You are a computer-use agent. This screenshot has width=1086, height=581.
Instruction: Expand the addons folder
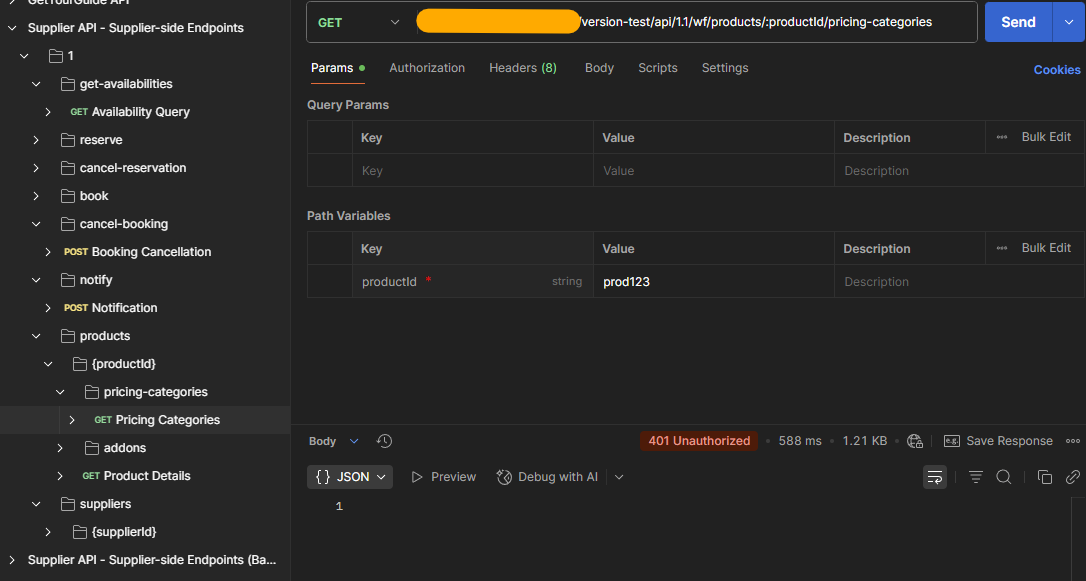pyautogui.click(x=60, y=449)
